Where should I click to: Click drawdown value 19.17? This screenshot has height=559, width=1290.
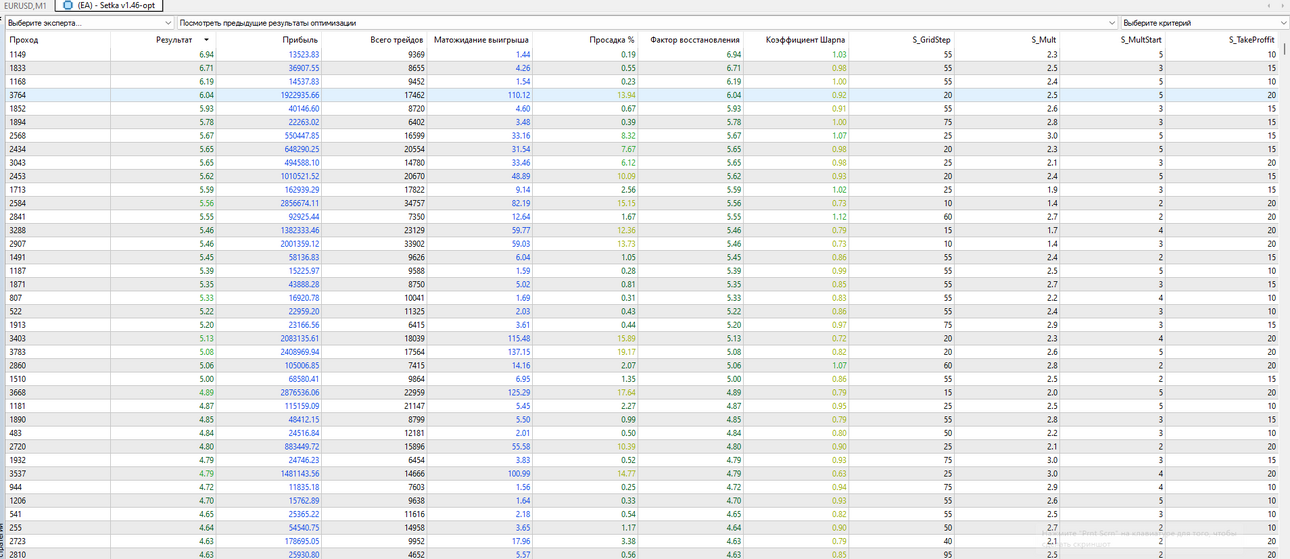pos(626,351)
